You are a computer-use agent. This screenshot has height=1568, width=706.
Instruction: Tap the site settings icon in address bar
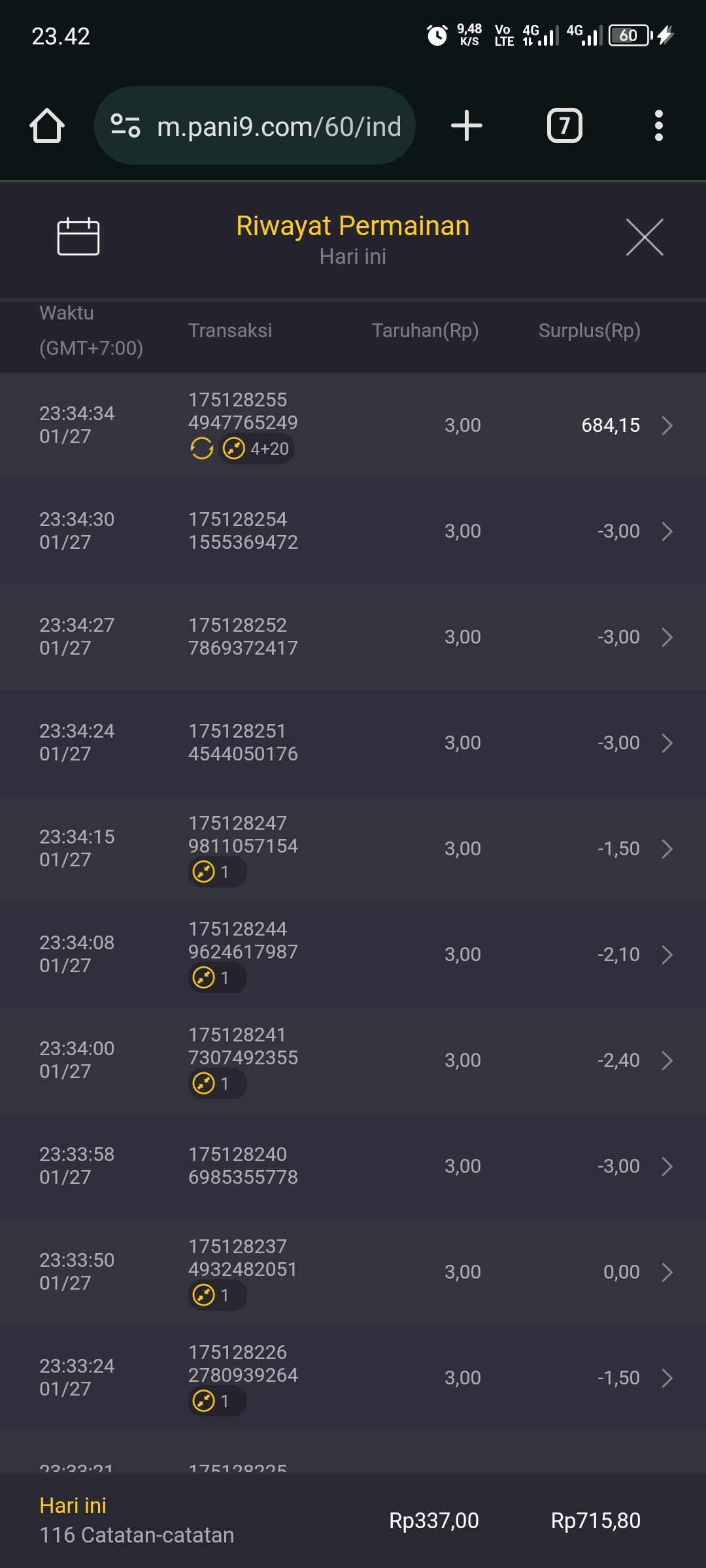pos(126,125)
